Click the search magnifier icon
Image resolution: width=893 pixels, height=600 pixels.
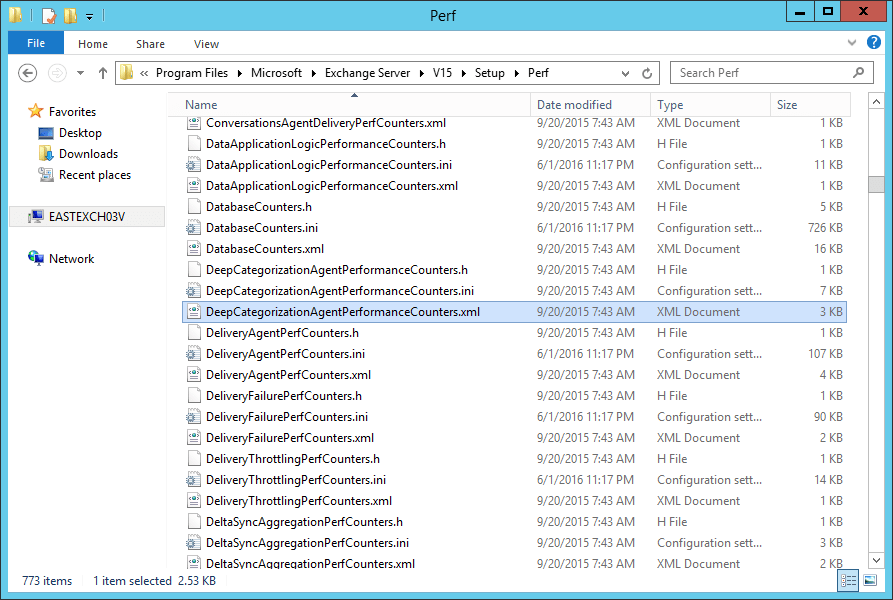coord(859,72)
